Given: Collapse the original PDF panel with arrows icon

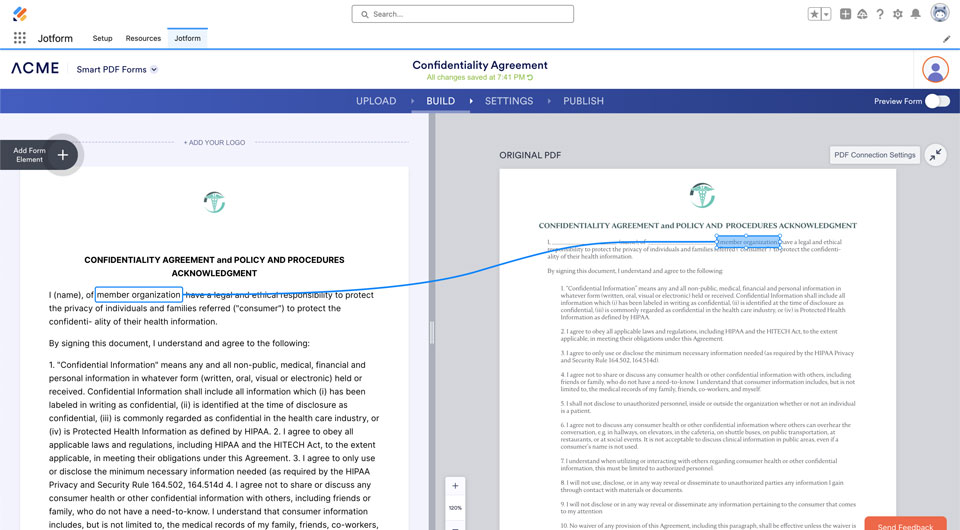Looking at the screenshot, I should coord(935,155).
